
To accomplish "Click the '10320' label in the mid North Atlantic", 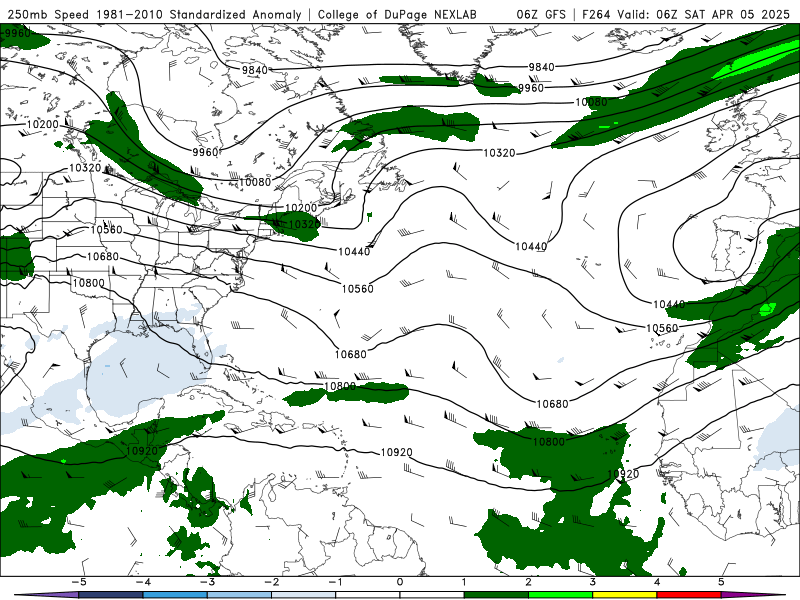I will [x=499, y=153].
